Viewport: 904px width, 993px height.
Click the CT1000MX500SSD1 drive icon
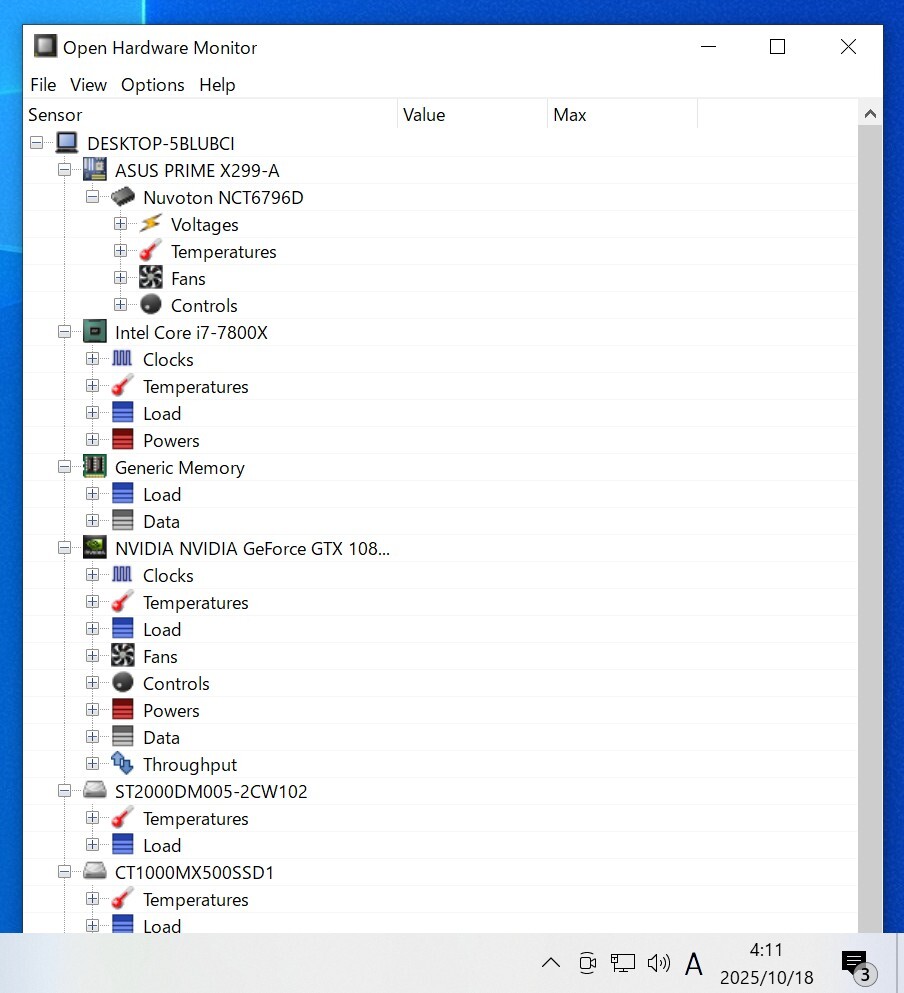pos(94,871)
